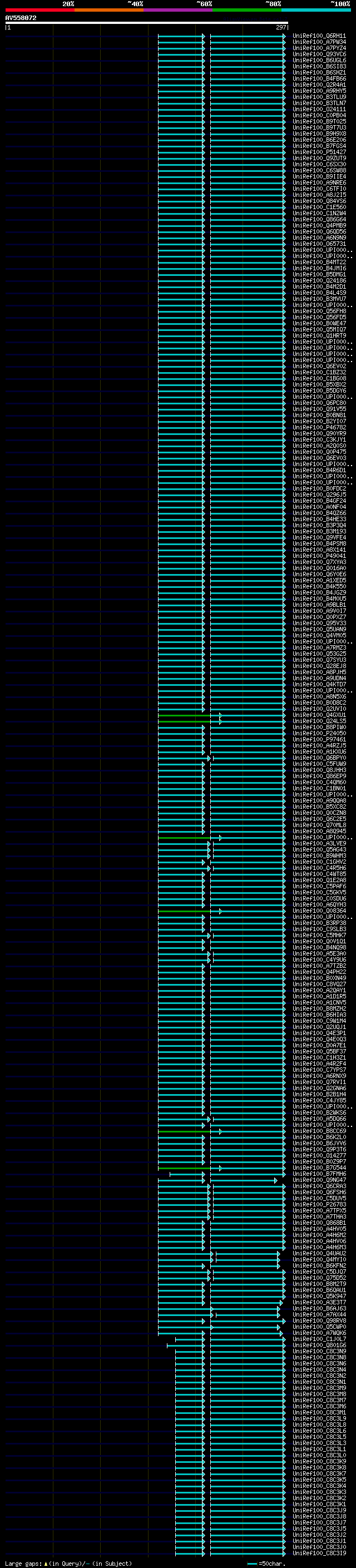Click the orange ~40% identity legend bar

coord(109,10)
